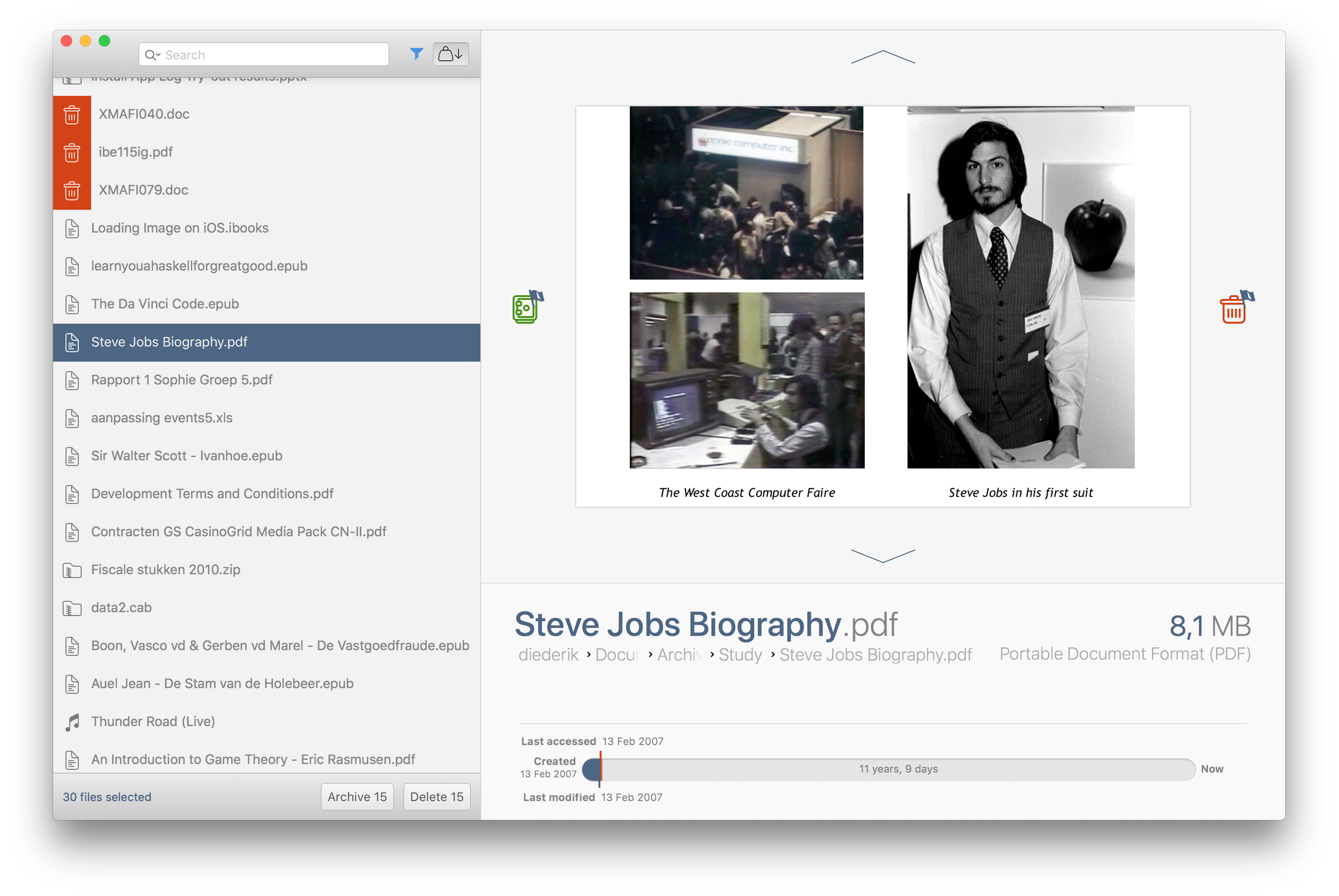Viewport: 1339px width, 896px height.
Task: Click the Last modified 13 Feb 2007 date
Action: click(x=631, y=797)
